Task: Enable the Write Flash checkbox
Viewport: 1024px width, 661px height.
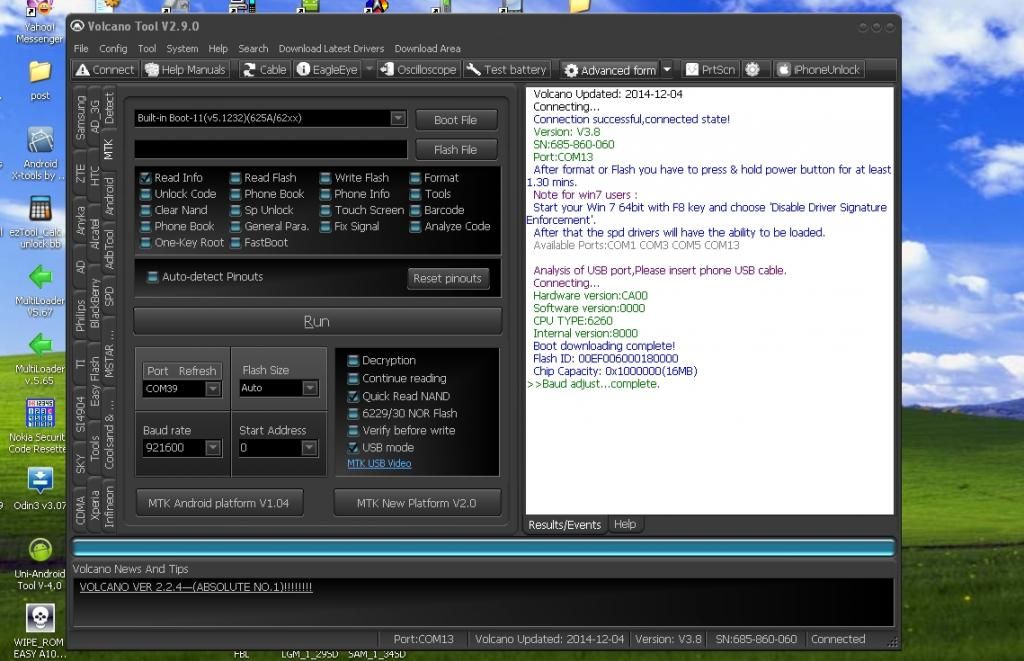Action: tap(326, 178)
